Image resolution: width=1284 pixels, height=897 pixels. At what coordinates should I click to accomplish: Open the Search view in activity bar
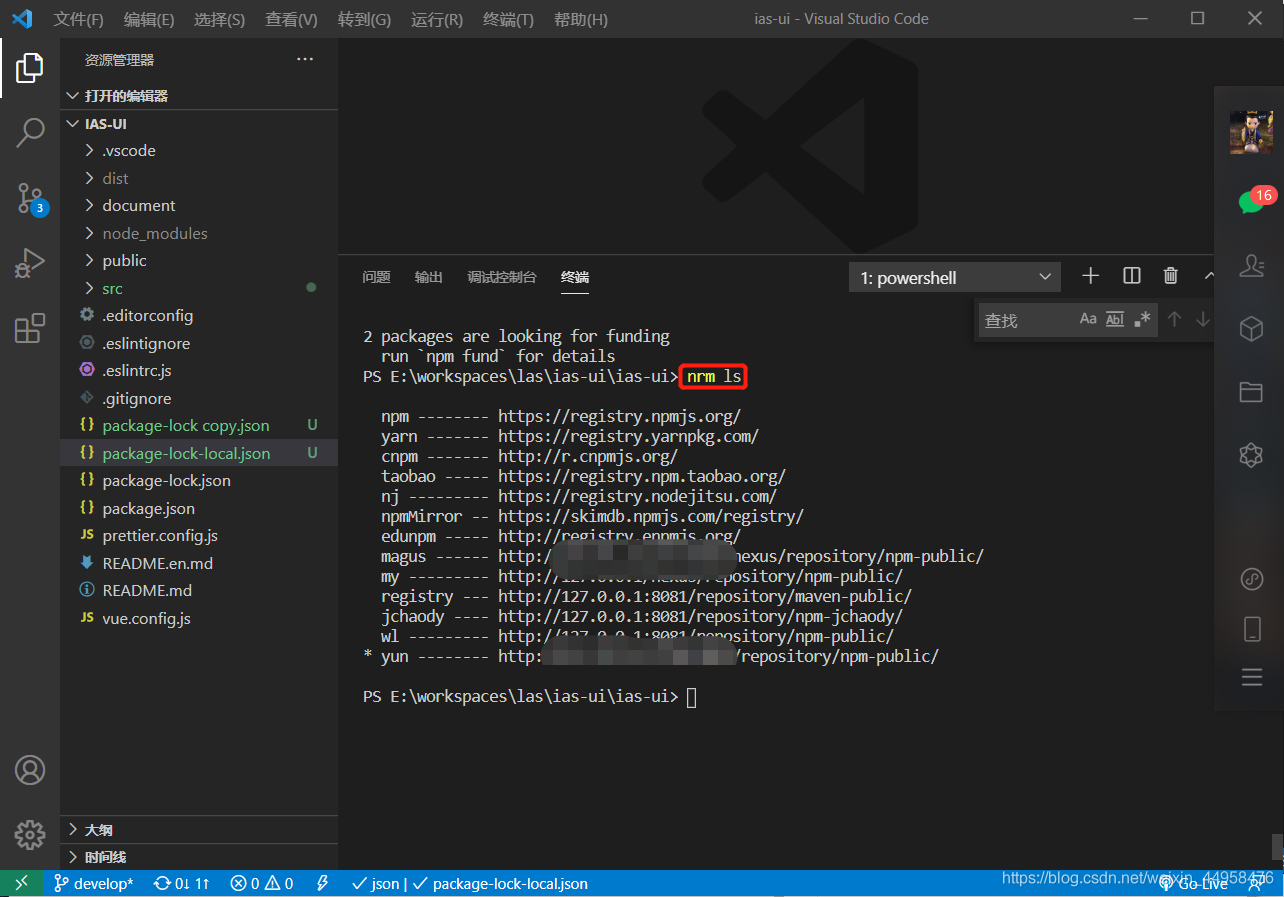[x=30, y=132]
